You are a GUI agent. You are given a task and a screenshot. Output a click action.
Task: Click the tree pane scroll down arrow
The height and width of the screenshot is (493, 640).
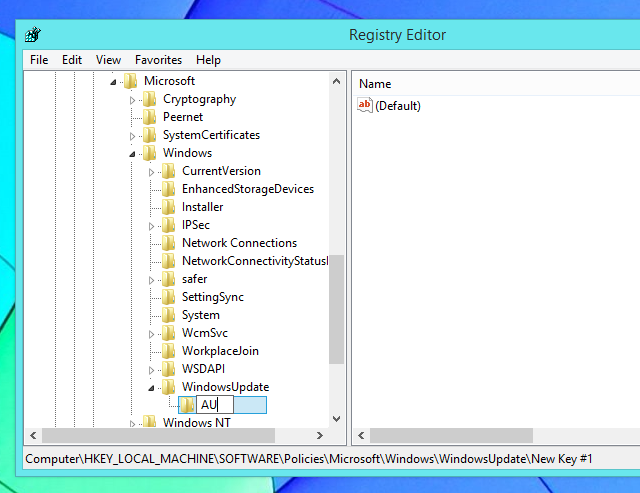[x=336, y=419]
